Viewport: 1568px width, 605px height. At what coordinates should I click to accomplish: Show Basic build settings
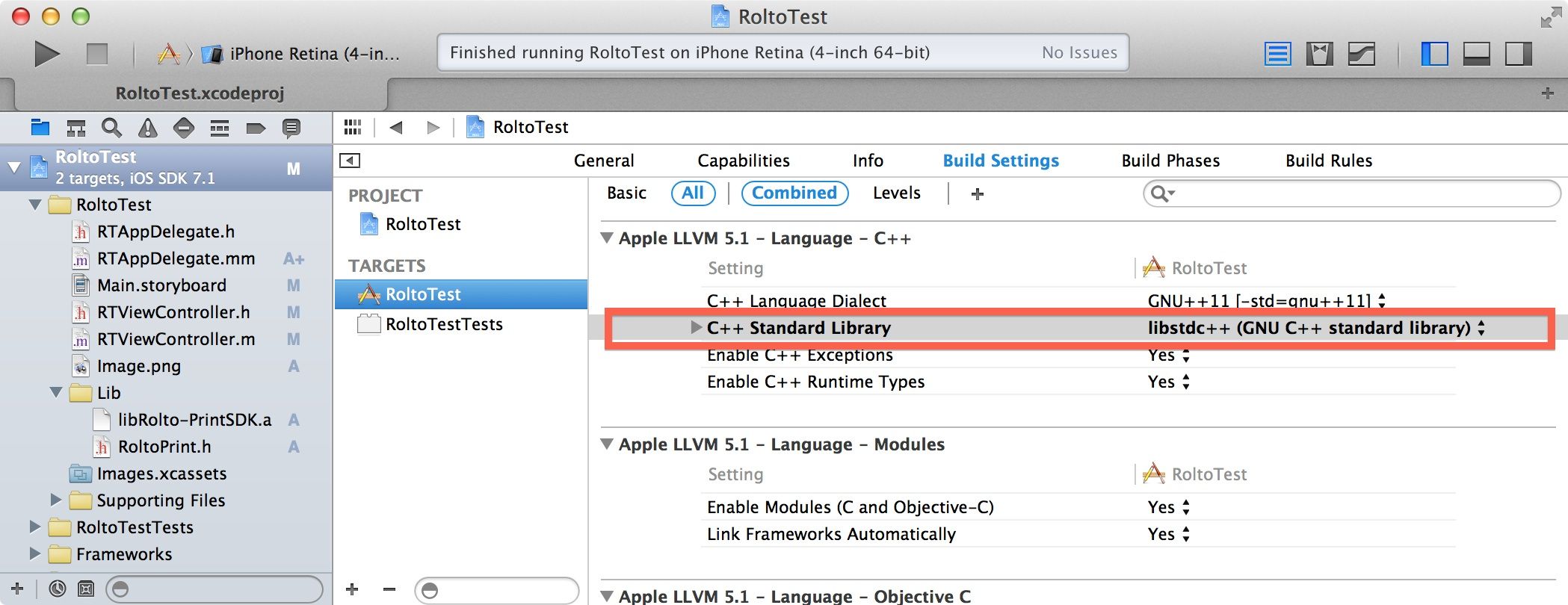[626, 193]
